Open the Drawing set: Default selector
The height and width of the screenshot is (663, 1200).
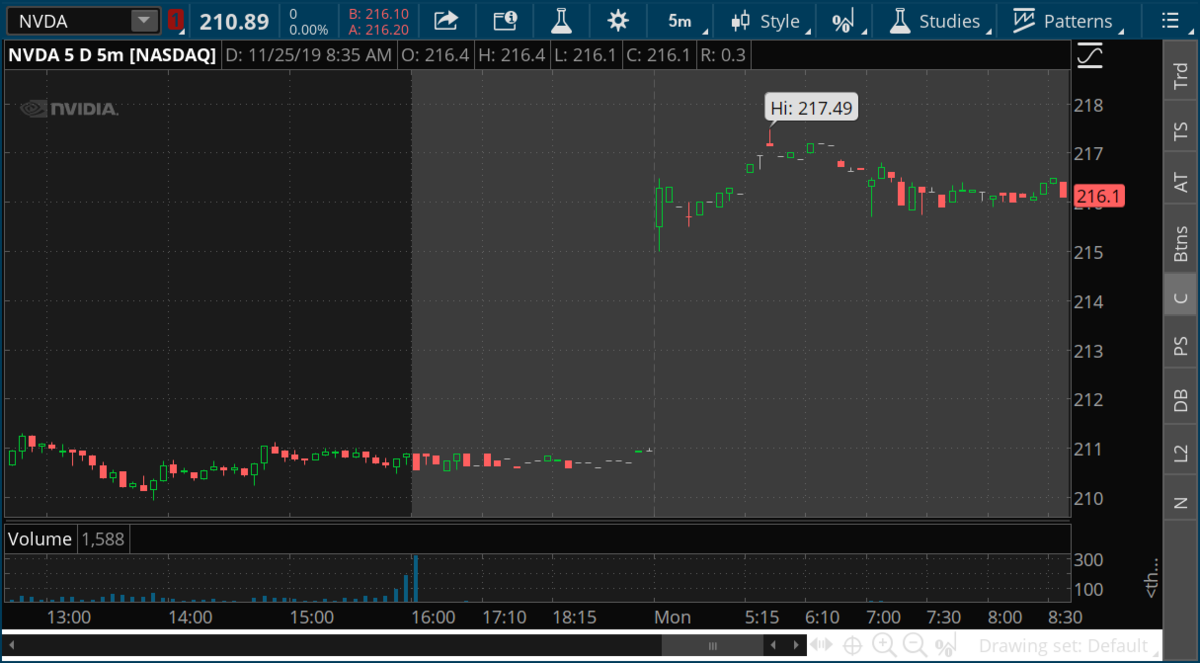click(x=1063, y=645)
